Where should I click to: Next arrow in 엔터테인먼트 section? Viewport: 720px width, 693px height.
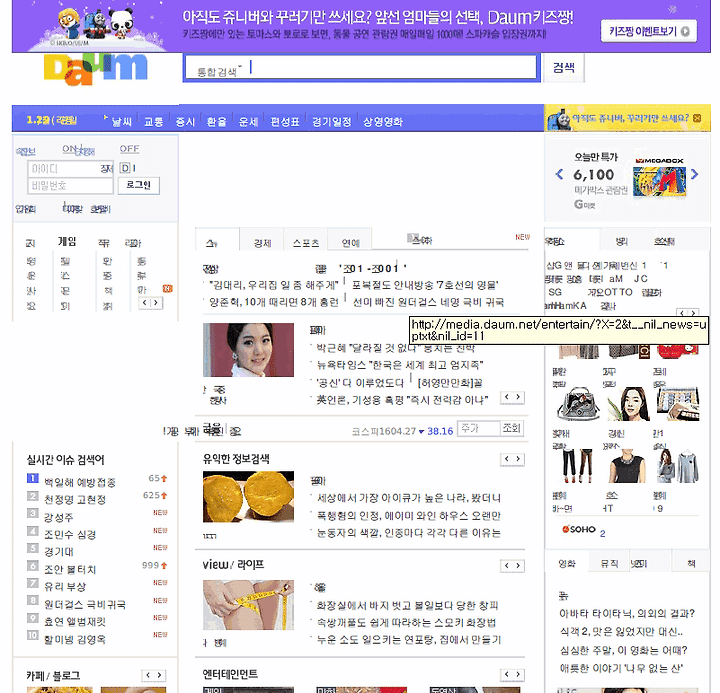point(518,674)
